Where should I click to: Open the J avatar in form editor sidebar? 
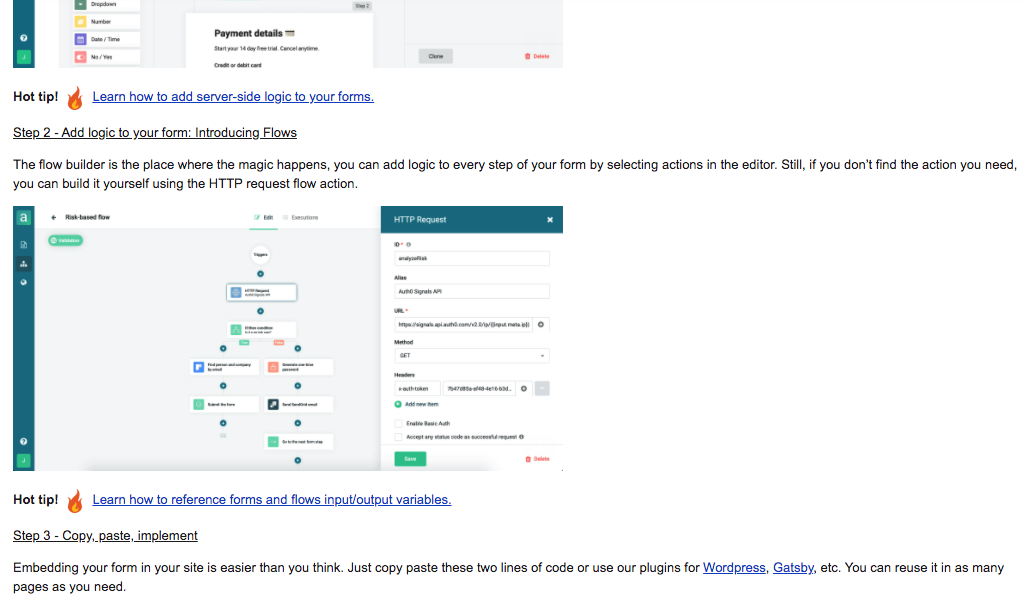click(24, 58)
